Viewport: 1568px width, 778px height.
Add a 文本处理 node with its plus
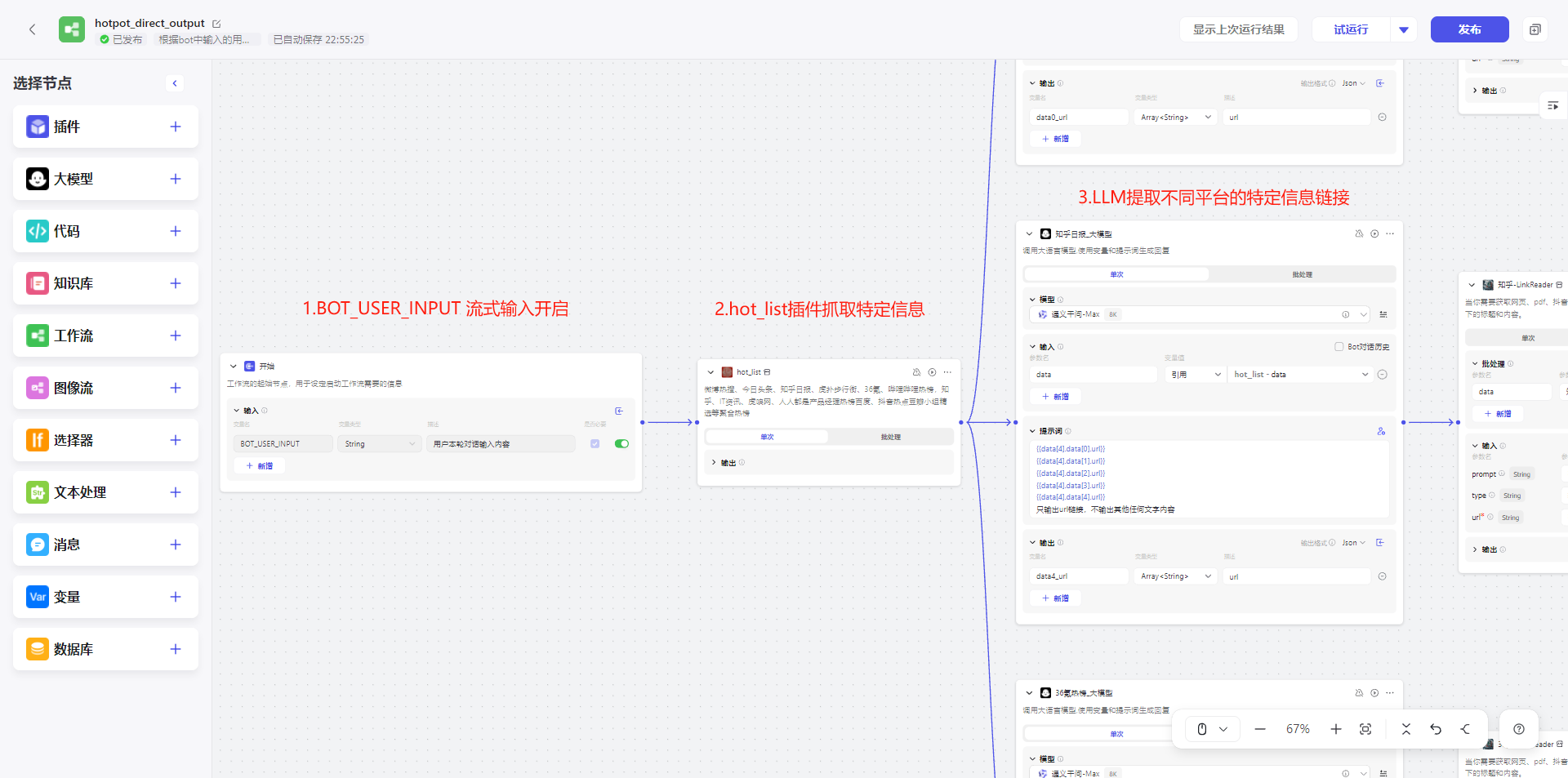[x=176, y=492]
